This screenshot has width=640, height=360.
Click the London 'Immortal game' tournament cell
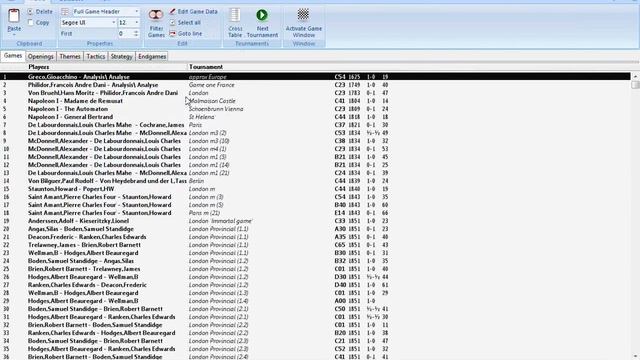pos(220,221)
